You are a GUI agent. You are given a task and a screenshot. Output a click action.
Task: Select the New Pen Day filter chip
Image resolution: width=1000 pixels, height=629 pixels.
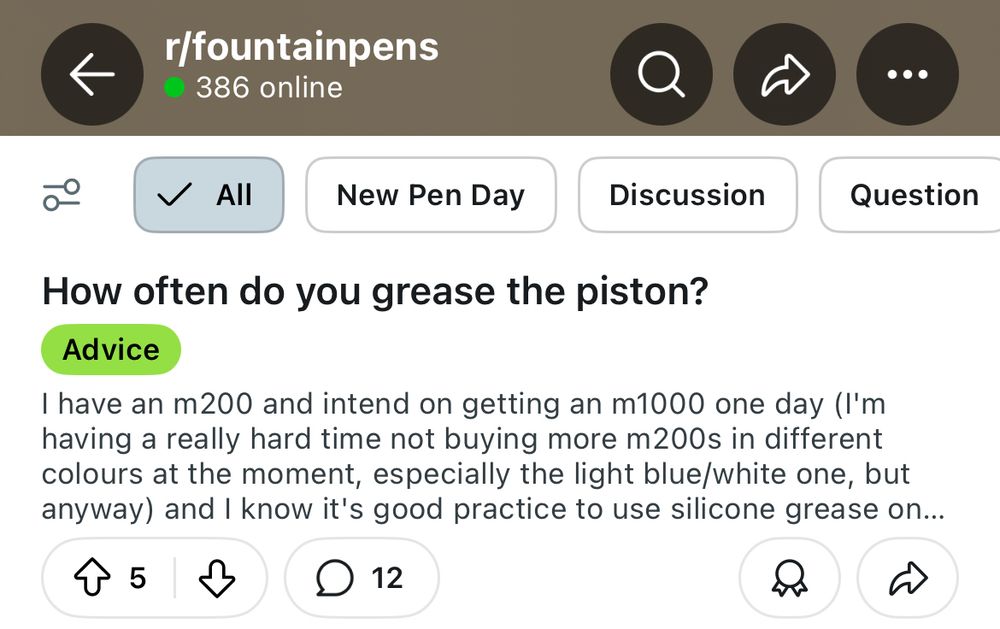click(x=430, y=195)
